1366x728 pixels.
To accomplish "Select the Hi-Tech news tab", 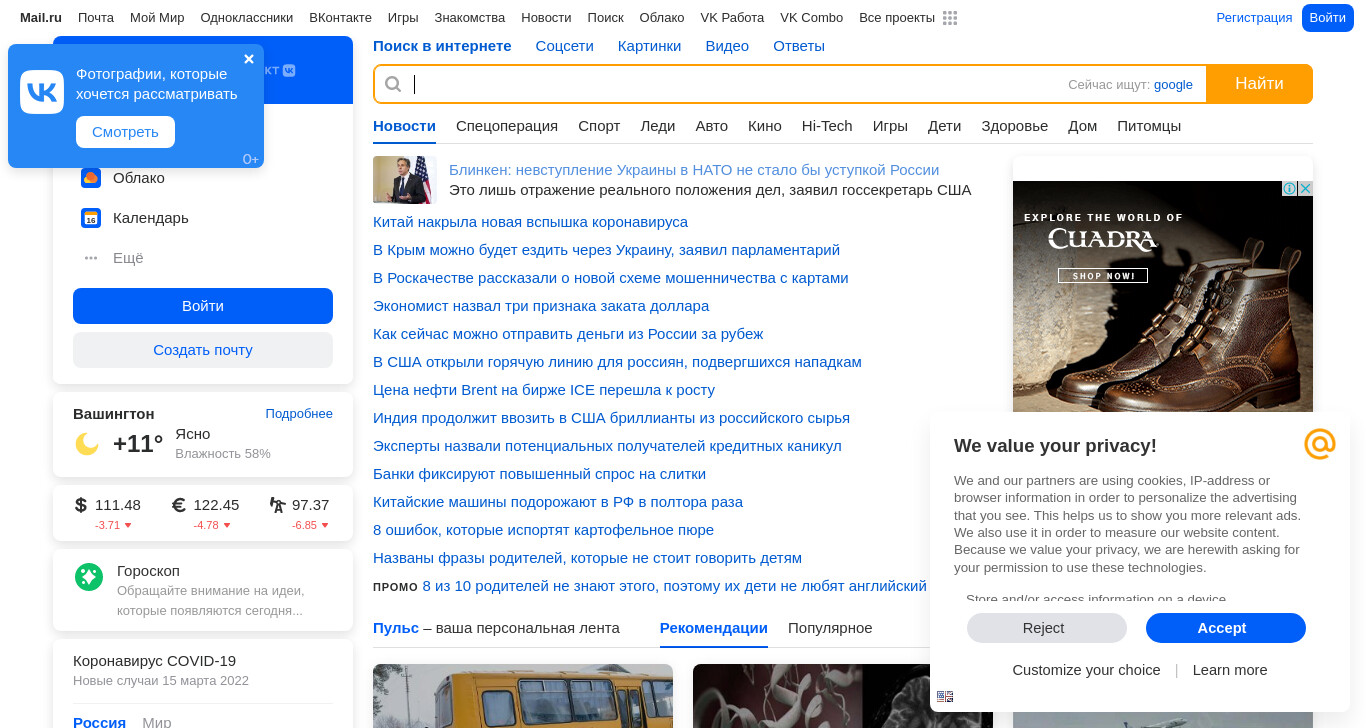I will point(827,126).
